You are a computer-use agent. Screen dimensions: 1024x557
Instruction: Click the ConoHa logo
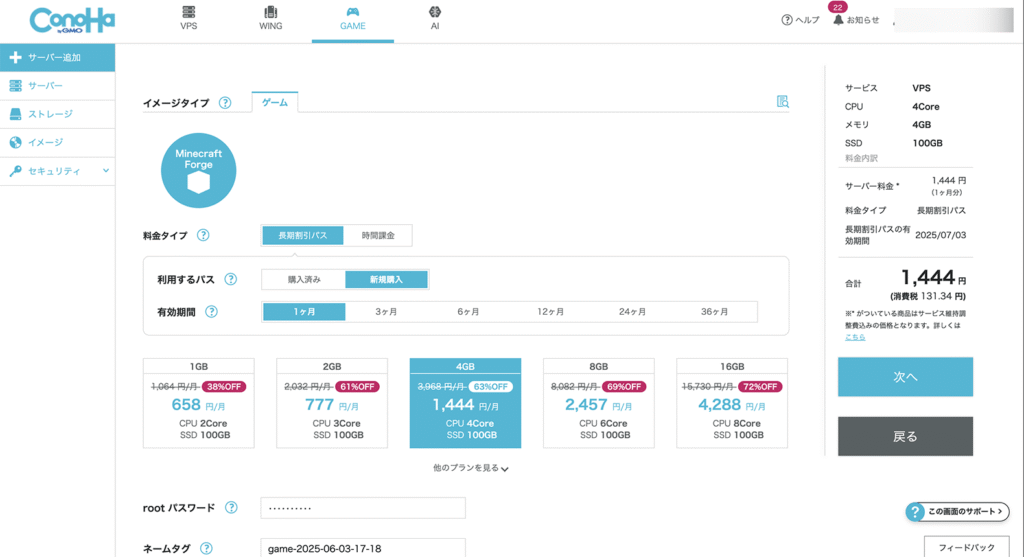[x=72, y=20]
